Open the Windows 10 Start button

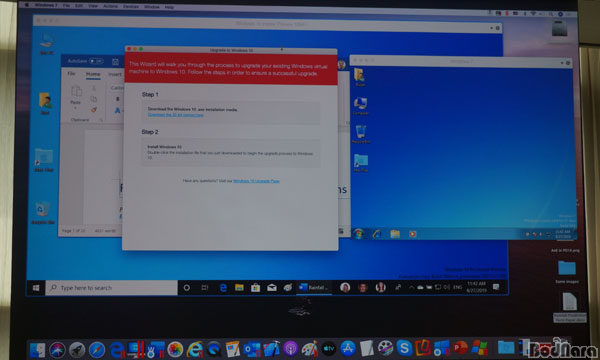(36, 288)
